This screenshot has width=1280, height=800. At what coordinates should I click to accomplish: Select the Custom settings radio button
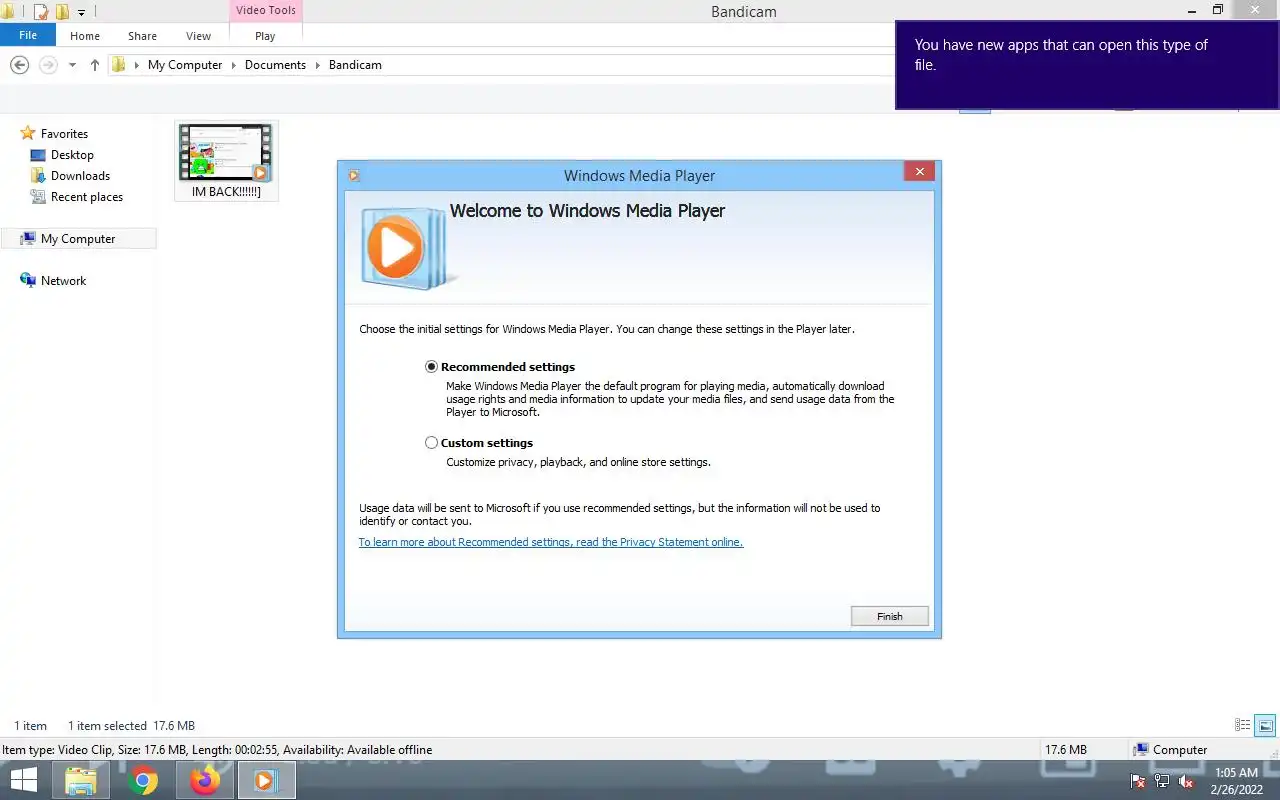(x=432, y=443)
